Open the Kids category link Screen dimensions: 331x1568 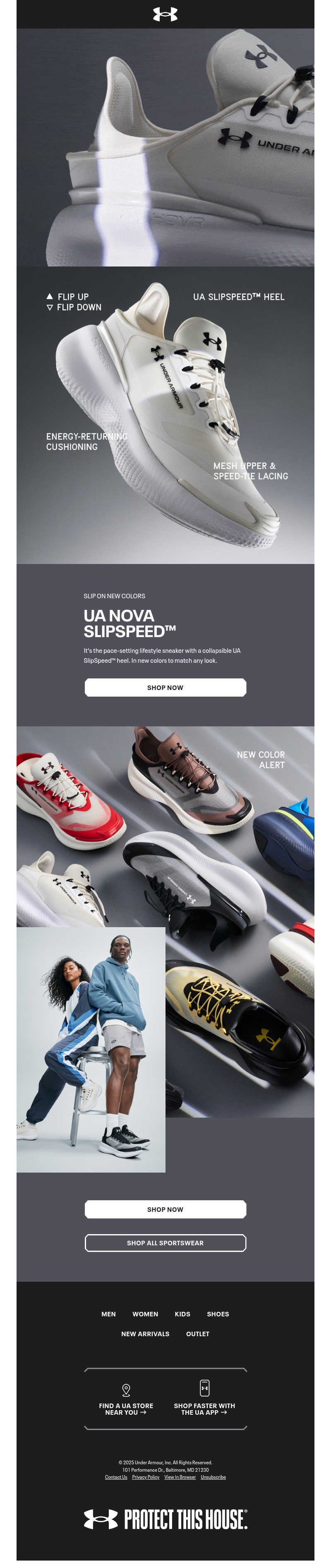(182, 1314)
